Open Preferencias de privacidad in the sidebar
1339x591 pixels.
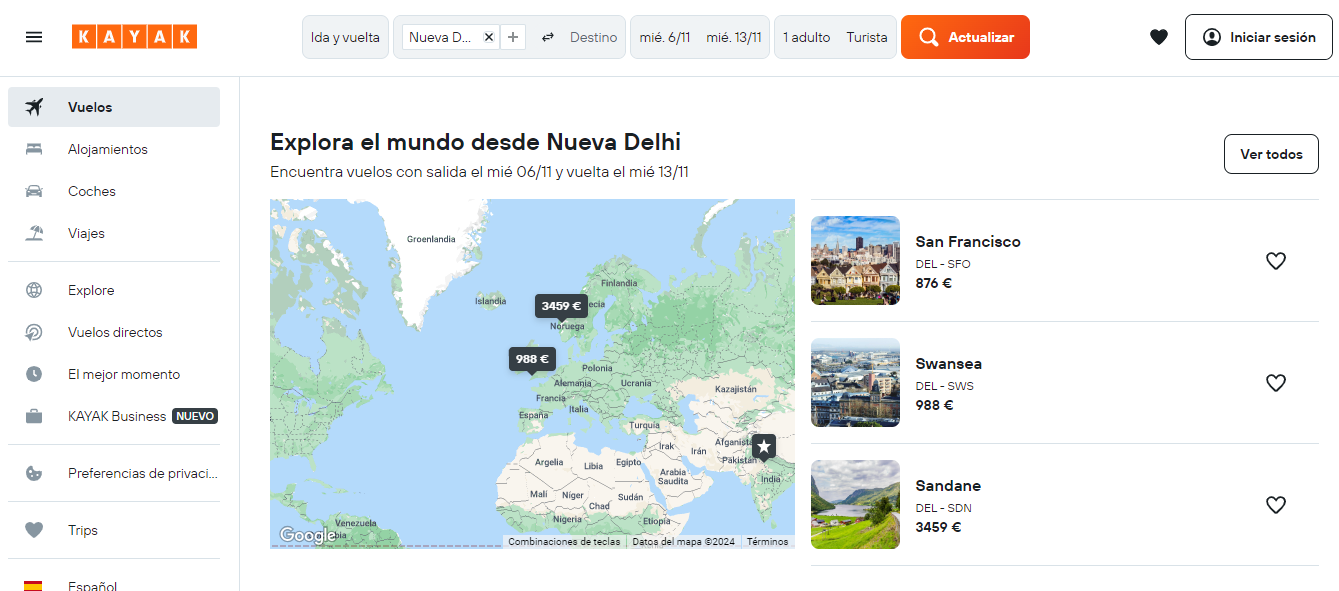click(x=114, y=473)
